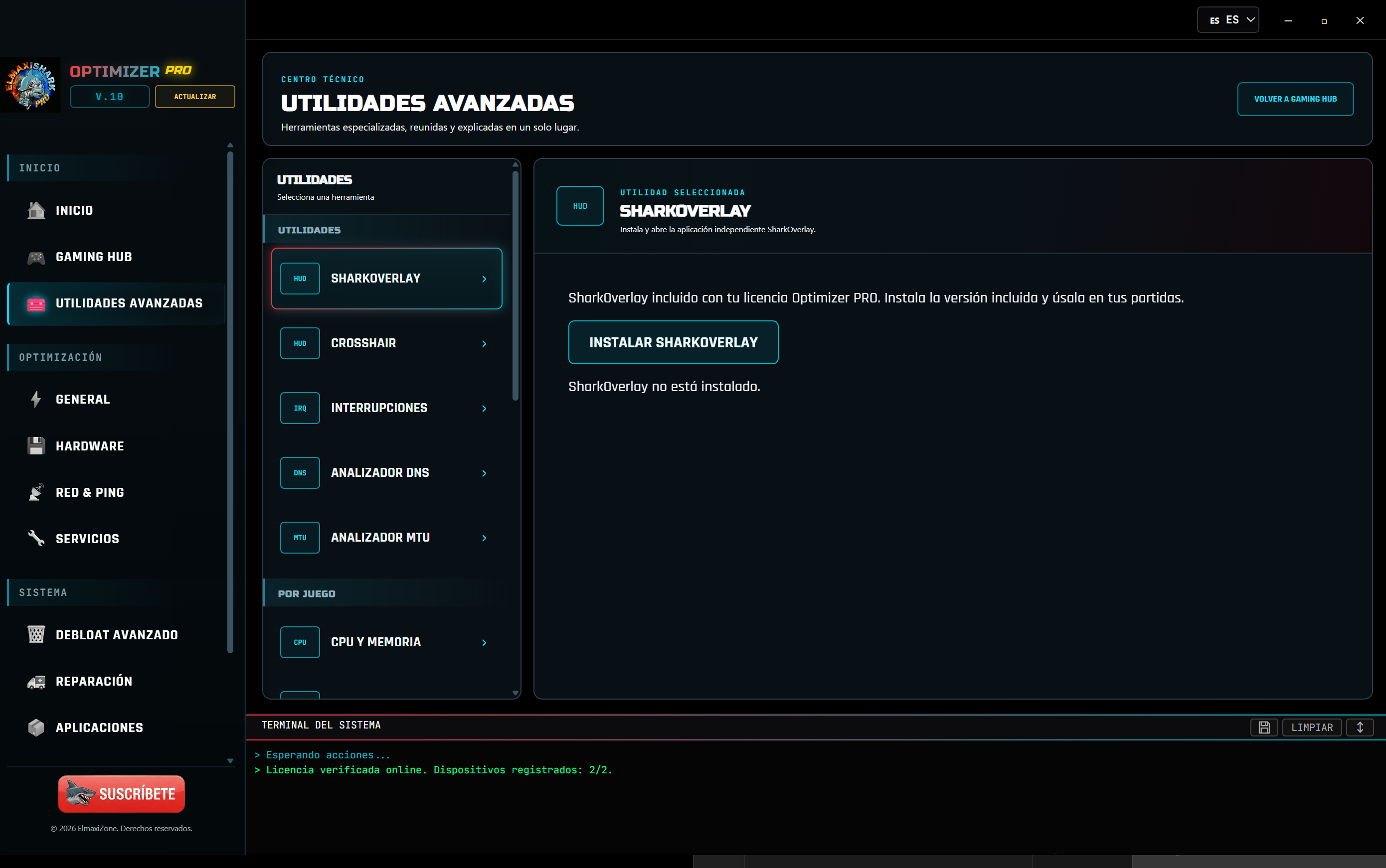Click the utilities list scrollbar thumb
1386x868 pixels.
[515, 286]
